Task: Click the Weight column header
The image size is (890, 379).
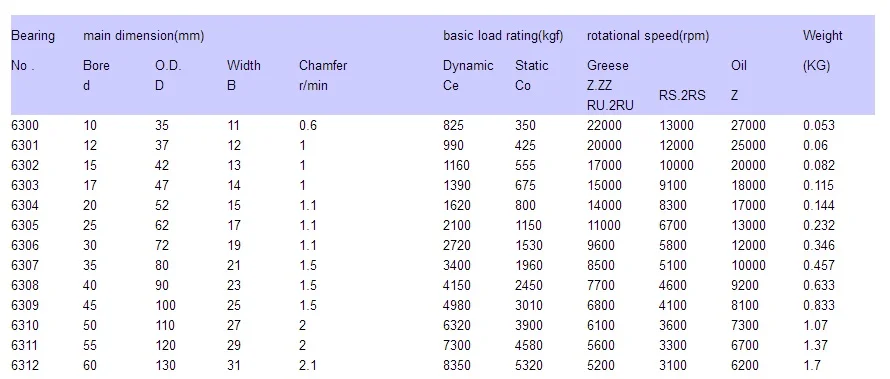Action: point(822,36)
